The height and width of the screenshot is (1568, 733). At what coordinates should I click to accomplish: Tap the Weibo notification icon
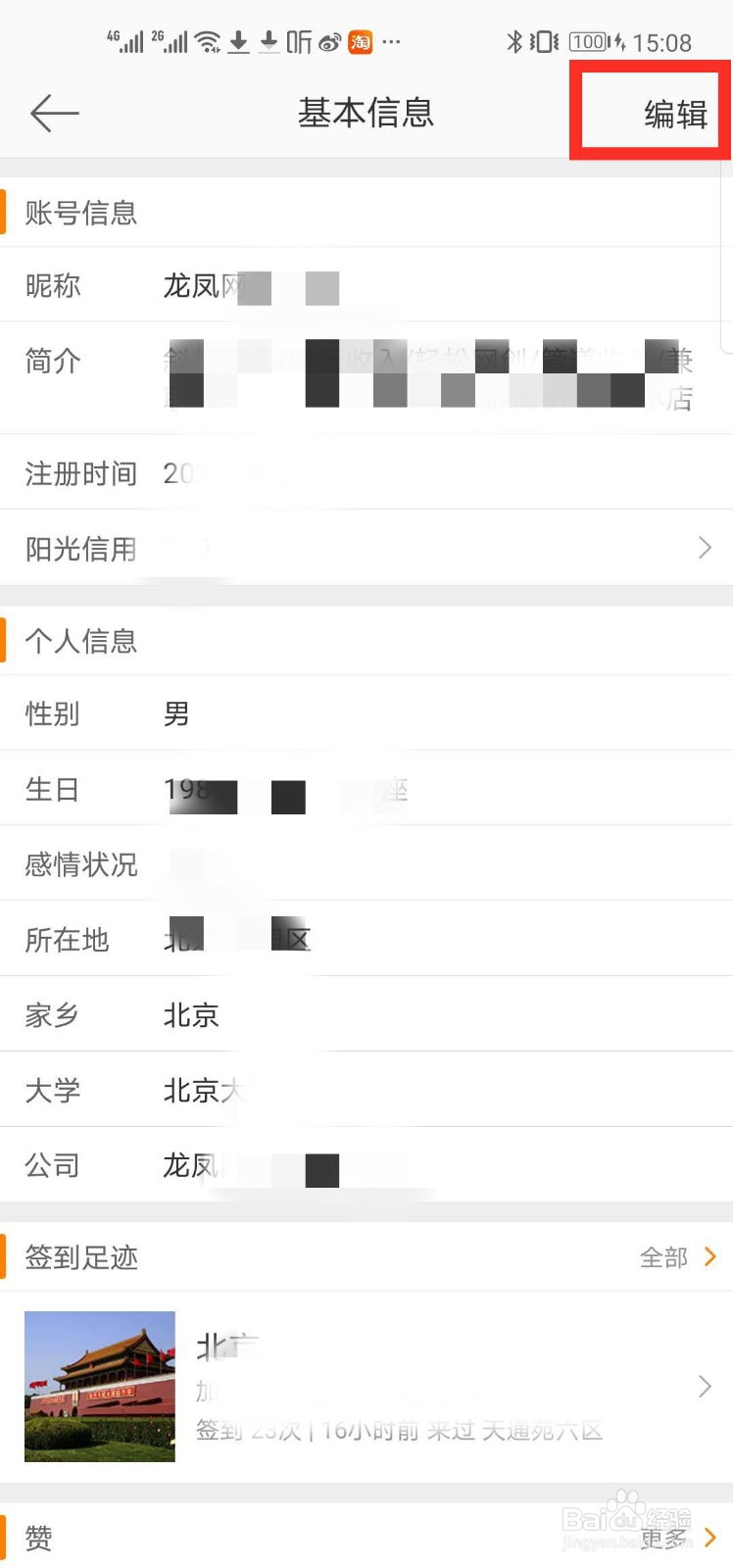(330, 42)
